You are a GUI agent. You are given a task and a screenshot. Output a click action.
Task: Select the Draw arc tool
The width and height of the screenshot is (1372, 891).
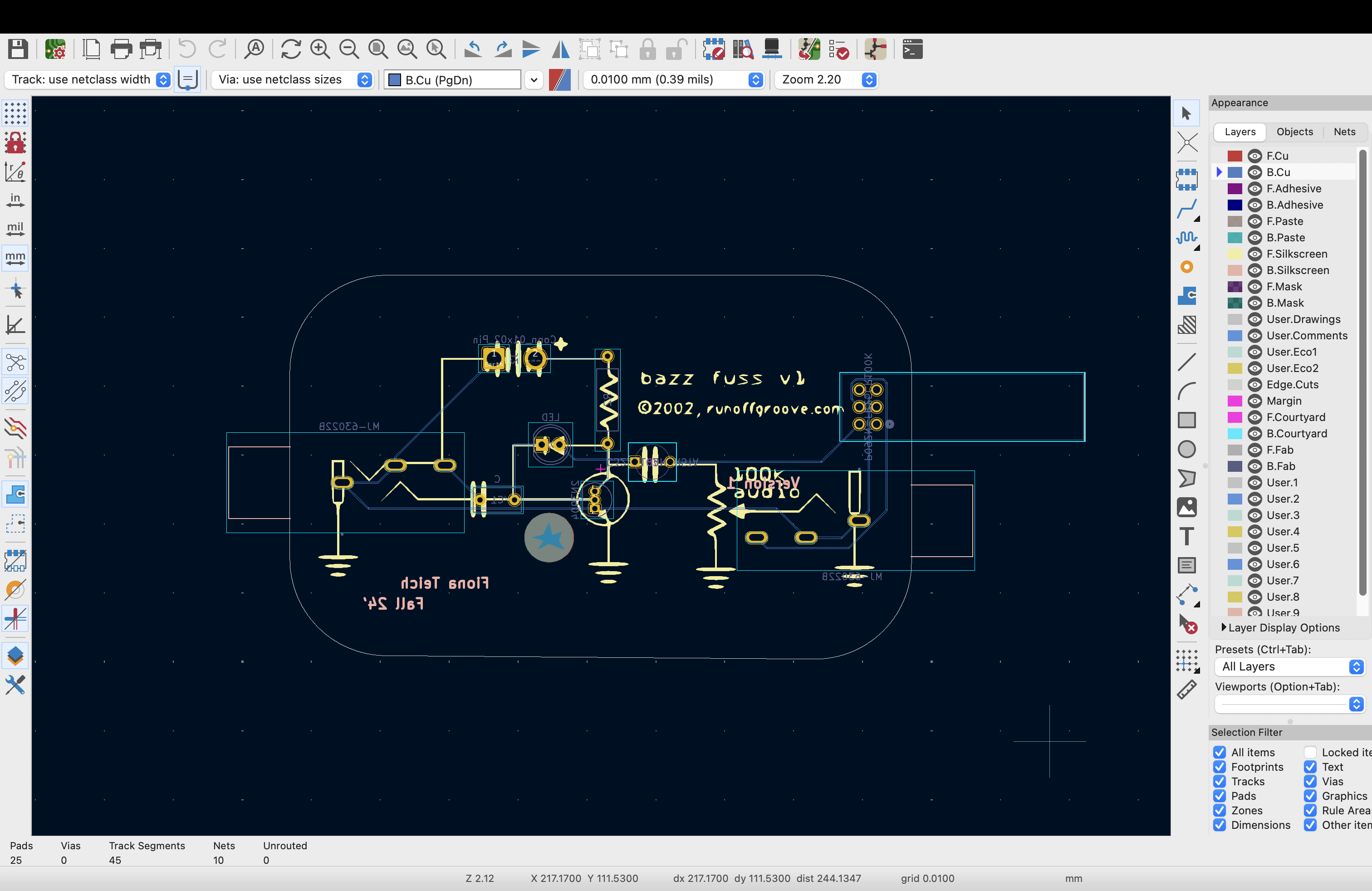(1186, 392)
